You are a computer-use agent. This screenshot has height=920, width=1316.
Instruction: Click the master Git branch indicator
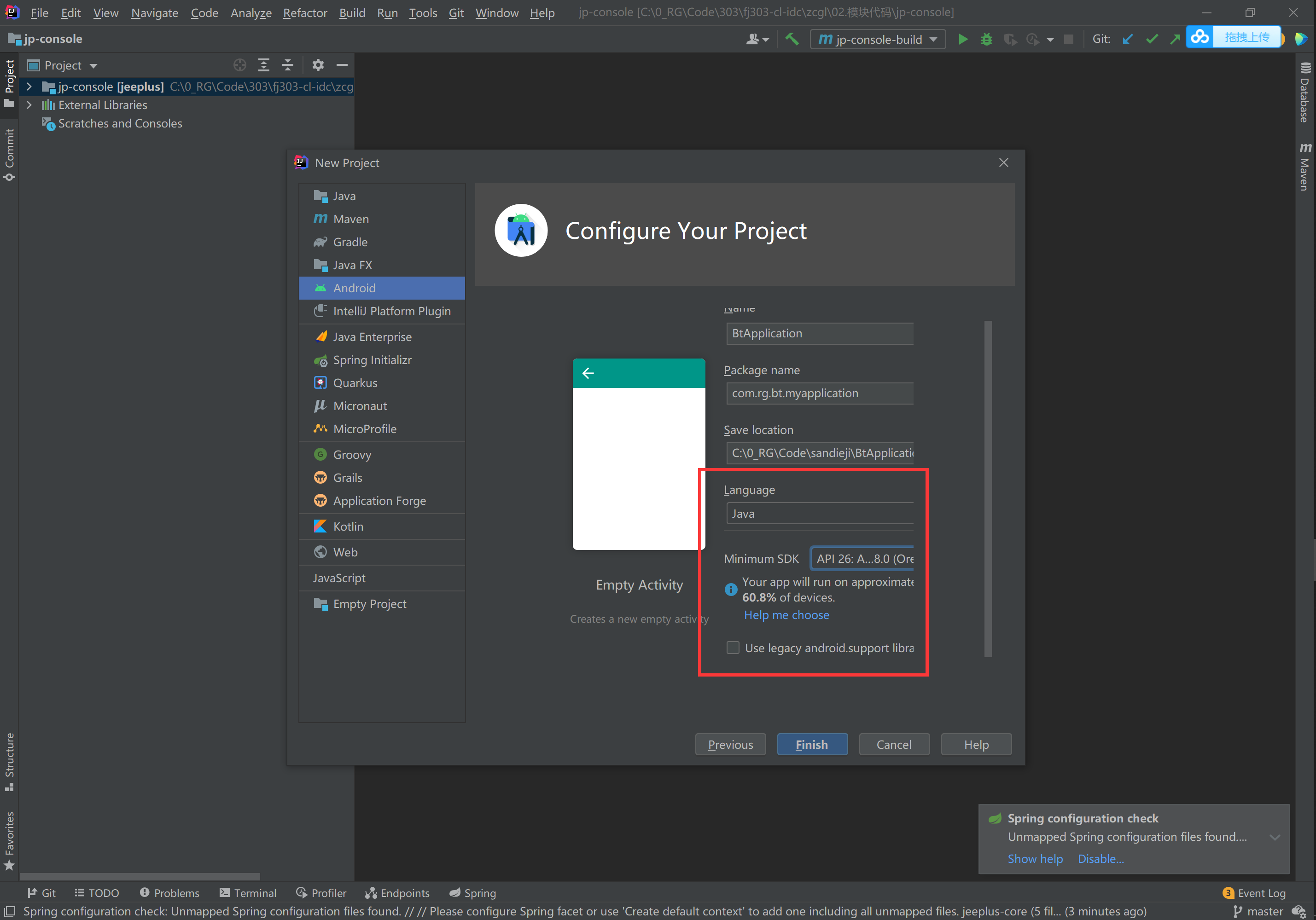click(x=1258, y=911)
